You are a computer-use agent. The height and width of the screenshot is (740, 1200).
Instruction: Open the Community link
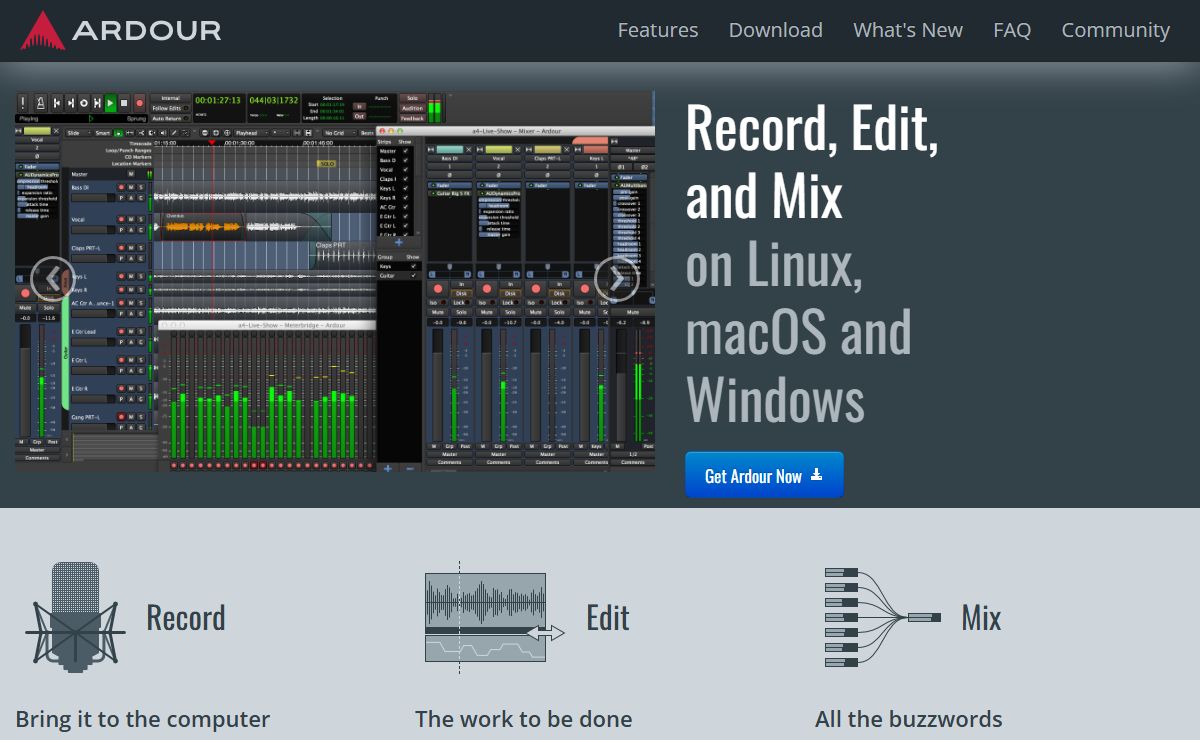click(1116, 30)
